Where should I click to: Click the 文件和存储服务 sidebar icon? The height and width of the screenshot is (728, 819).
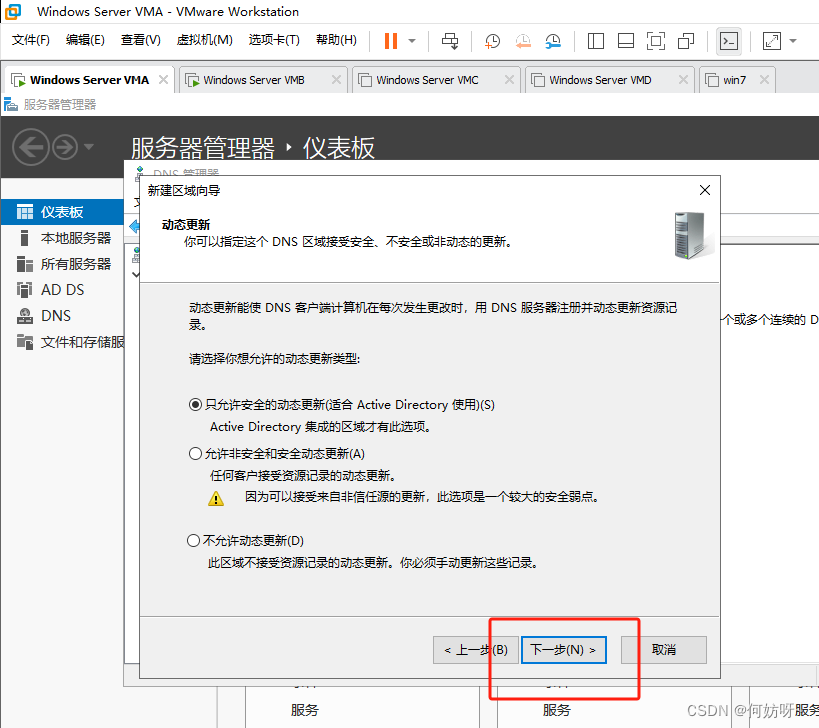(25, 342)
